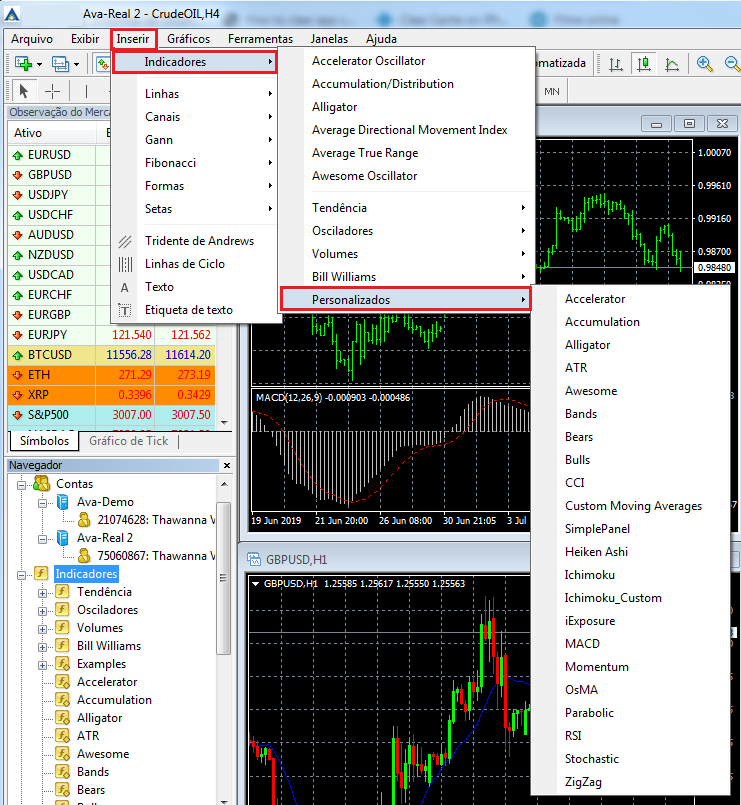Viewport: 741px width, 805px height.
Task: Click the profiles toolbar icon
Action: pos(60,64)
